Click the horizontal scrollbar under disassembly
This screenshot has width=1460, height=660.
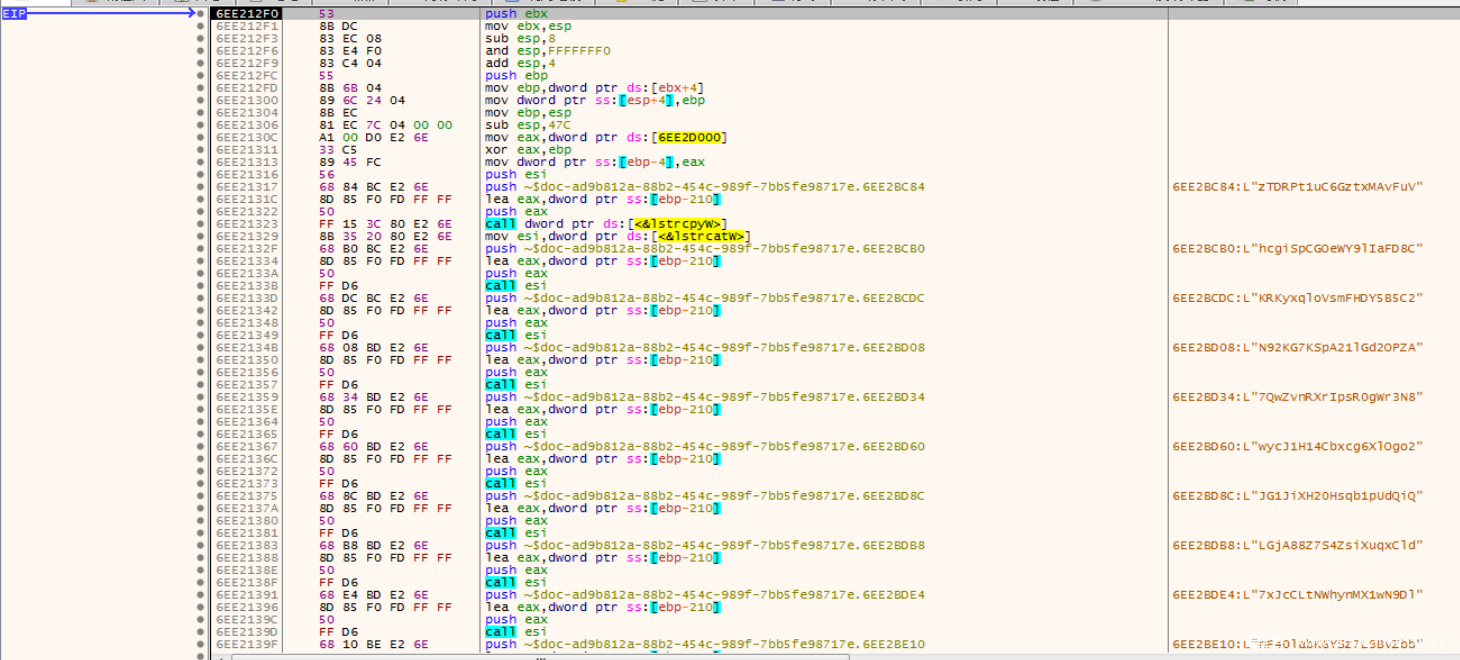point(540,656)
